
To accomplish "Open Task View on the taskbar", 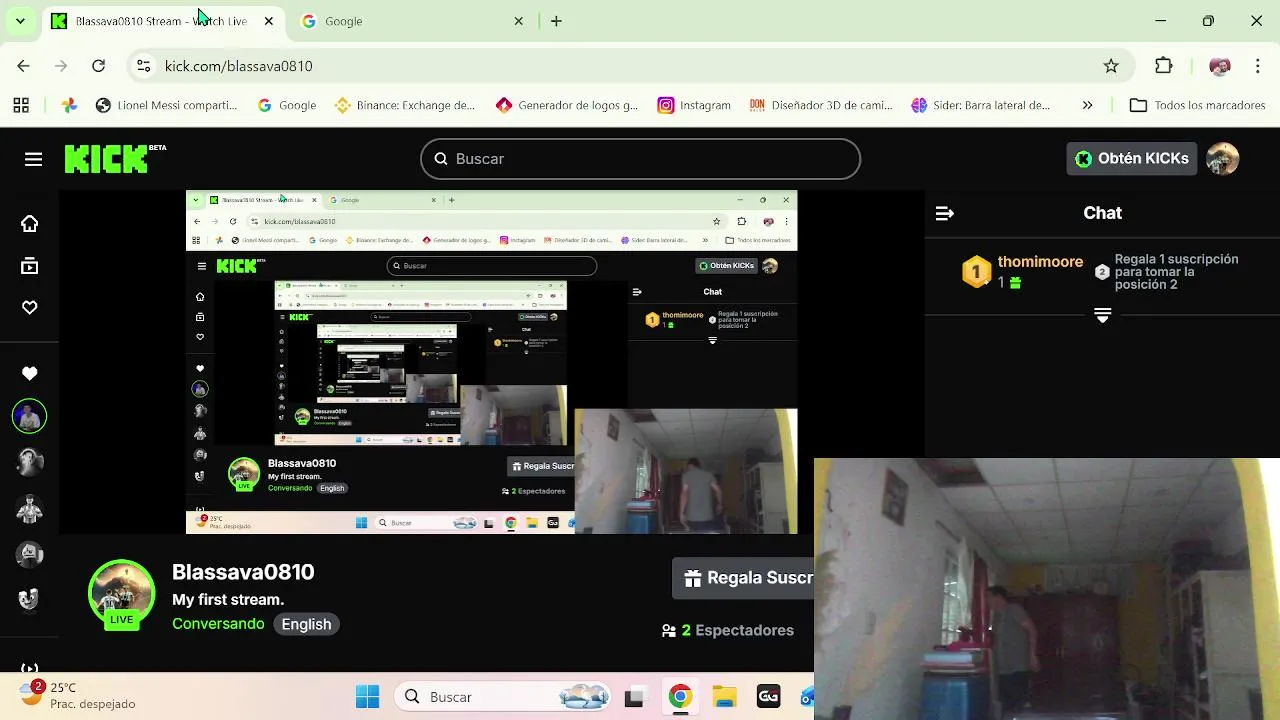I will pyautogui.click(x=634, y=697).
